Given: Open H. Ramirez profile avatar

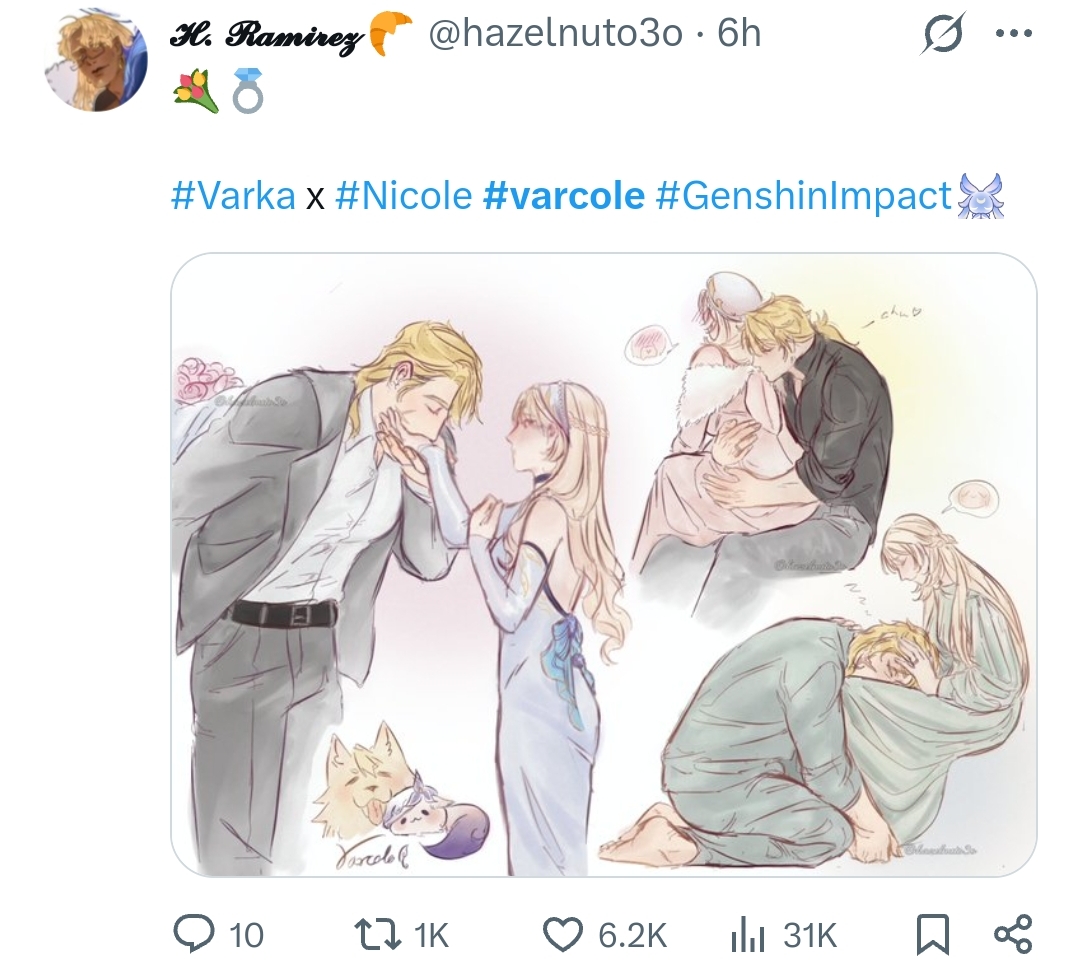Looking at the screenshot, I should (x=96, y=61).
